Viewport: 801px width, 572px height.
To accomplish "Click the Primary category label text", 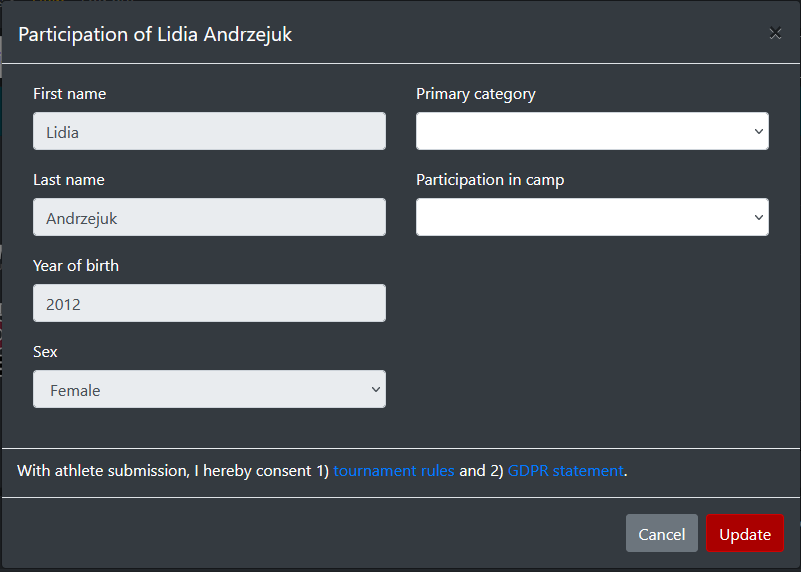I will [476, 94].
